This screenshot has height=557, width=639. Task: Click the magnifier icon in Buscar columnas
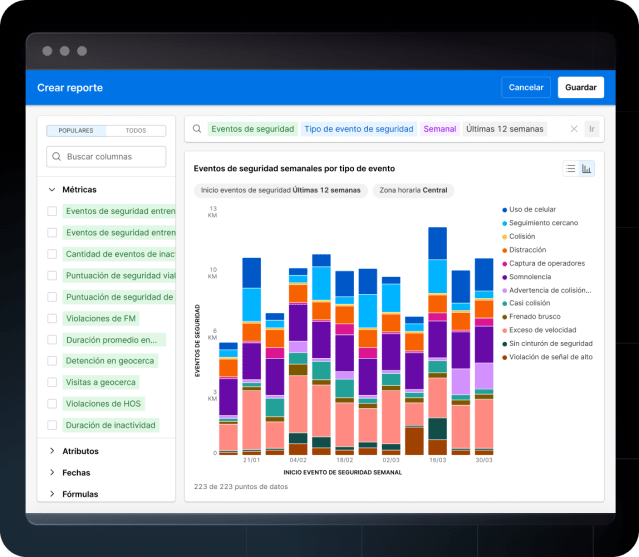56,157
